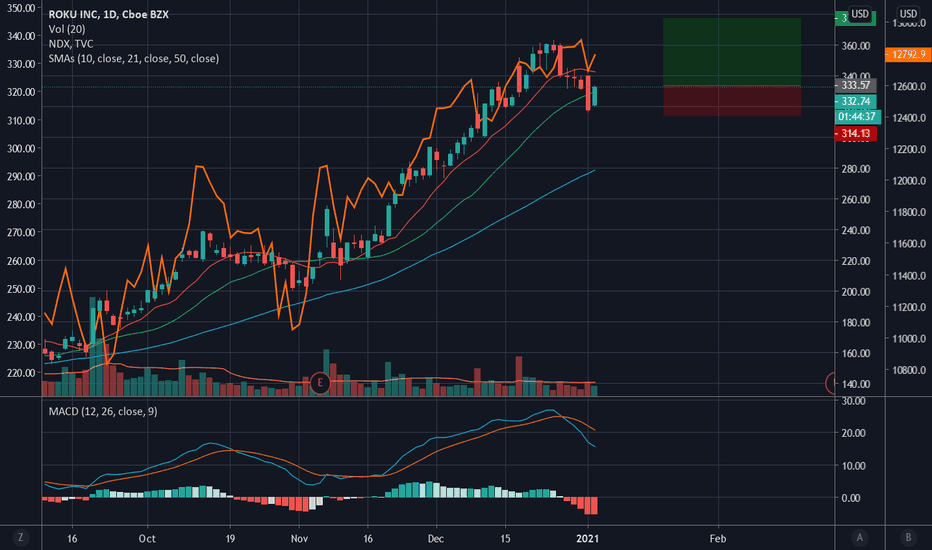Click the ROKU INC, 1D, Cboe BZX title

[108, 14]
